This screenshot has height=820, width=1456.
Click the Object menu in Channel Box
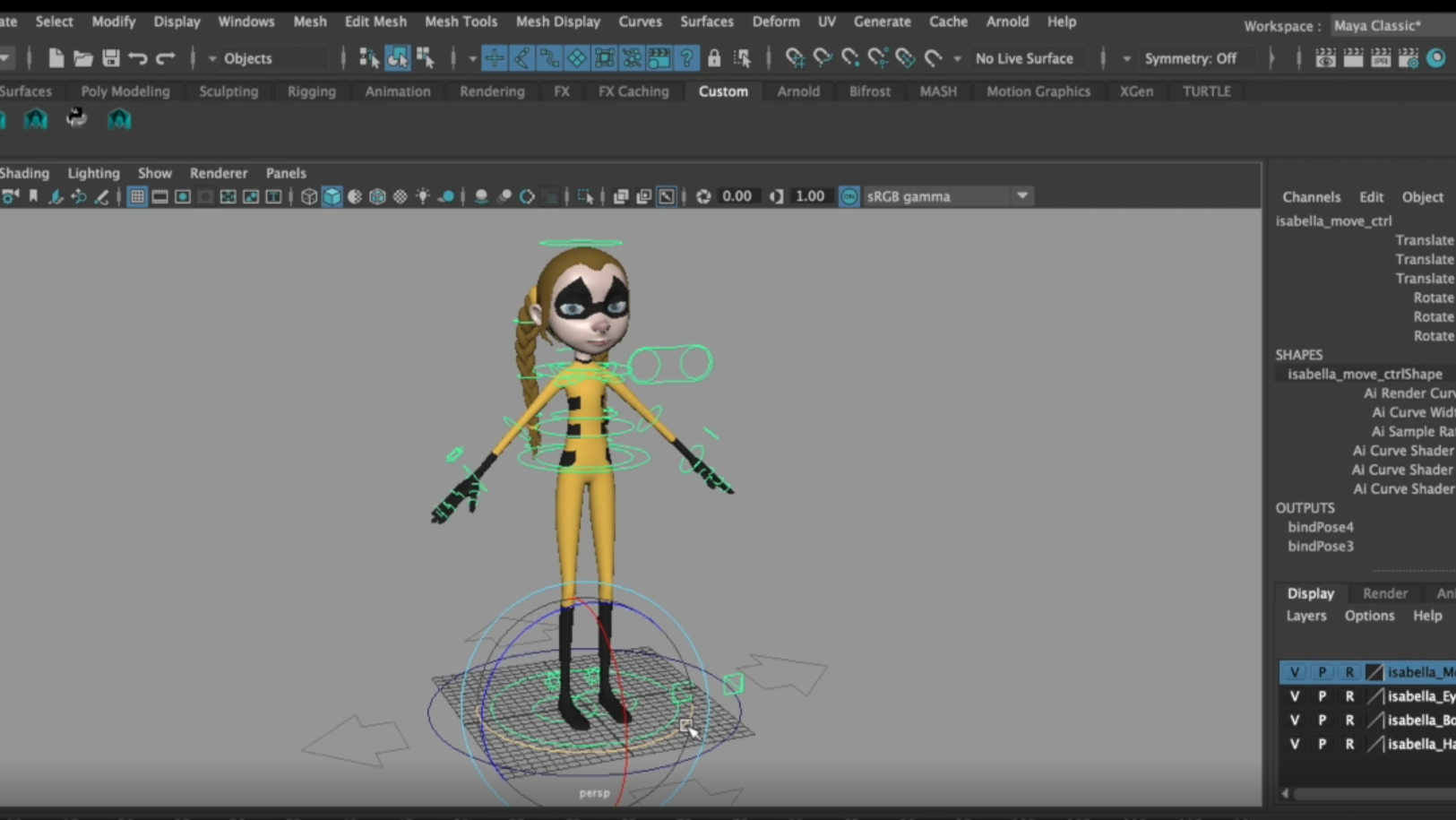pyautogui.click(x=1423, y=197)
